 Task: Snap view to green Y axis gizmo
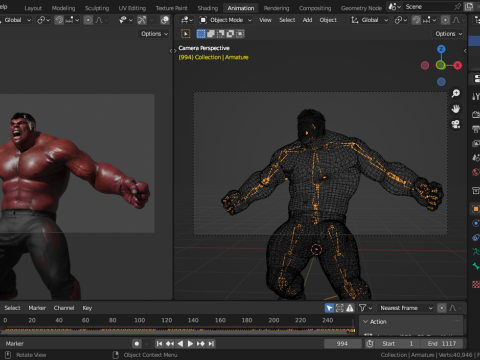point(441,65)
